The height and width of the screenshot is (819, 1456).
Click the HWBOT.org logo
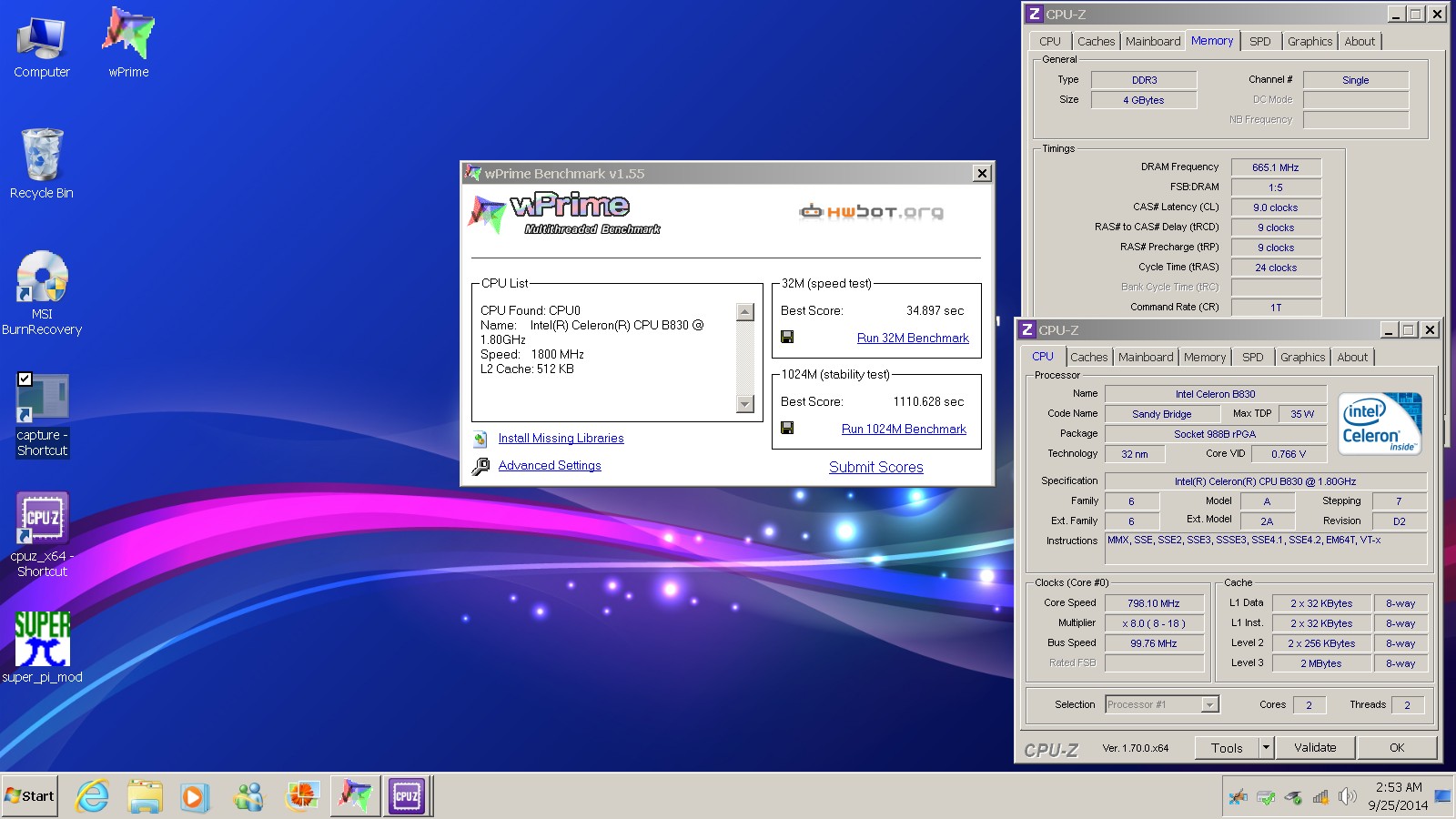pos(871,212)
